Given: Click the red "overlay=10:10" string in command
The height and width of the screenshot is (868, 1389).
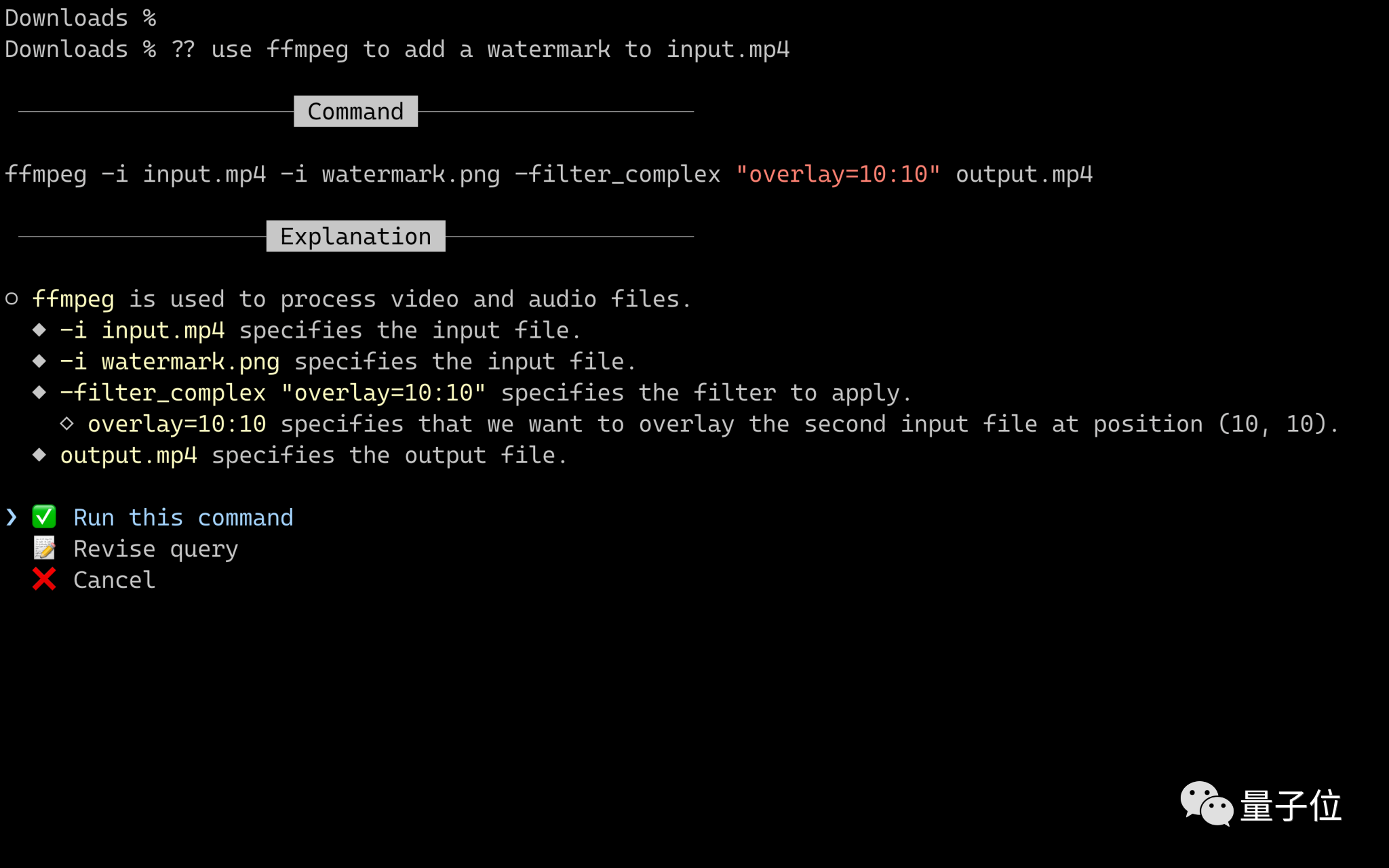Looking at the screenshot, I should pos(838,174).
